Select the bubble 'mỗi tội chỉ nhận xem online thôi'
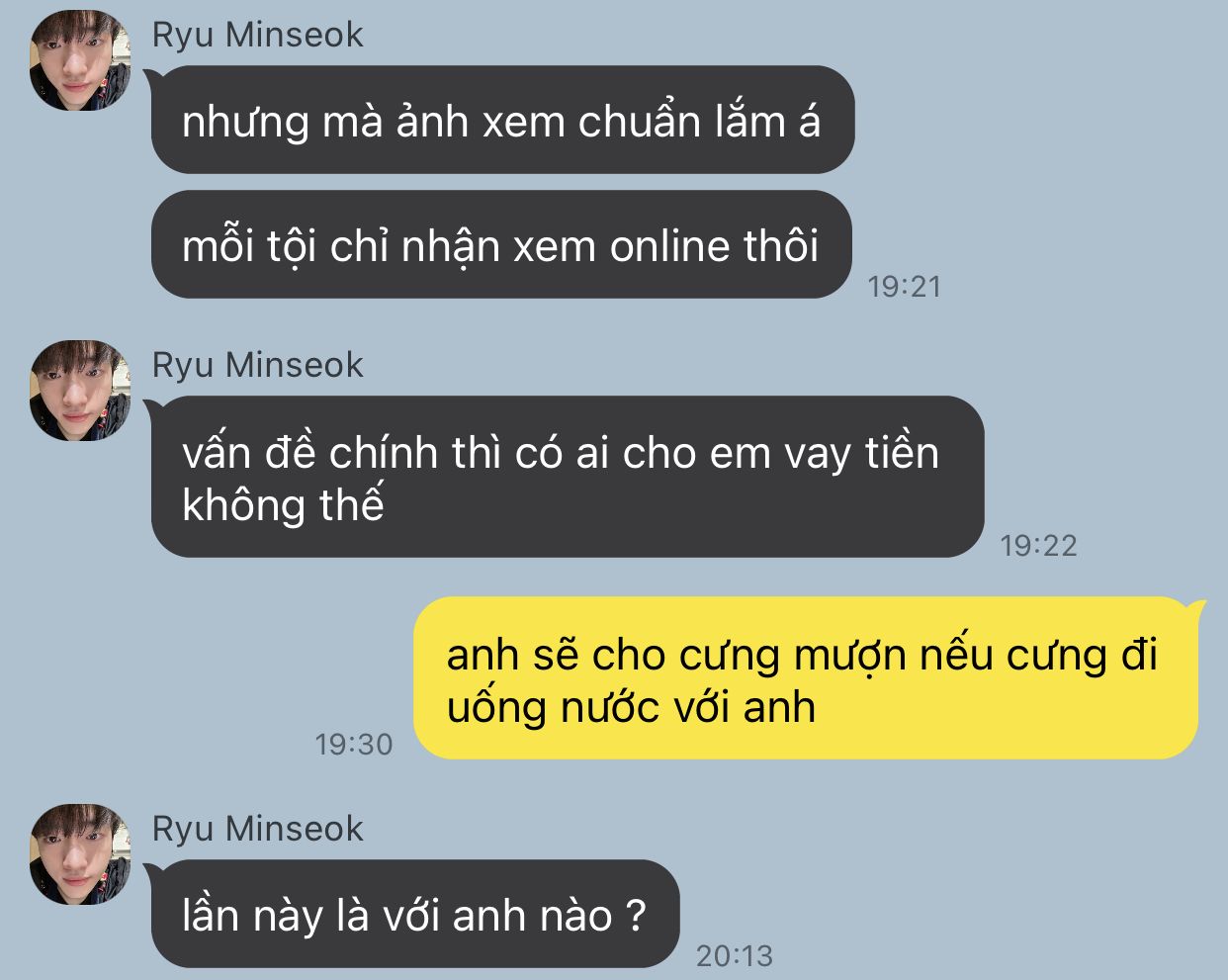 point(501,244)
